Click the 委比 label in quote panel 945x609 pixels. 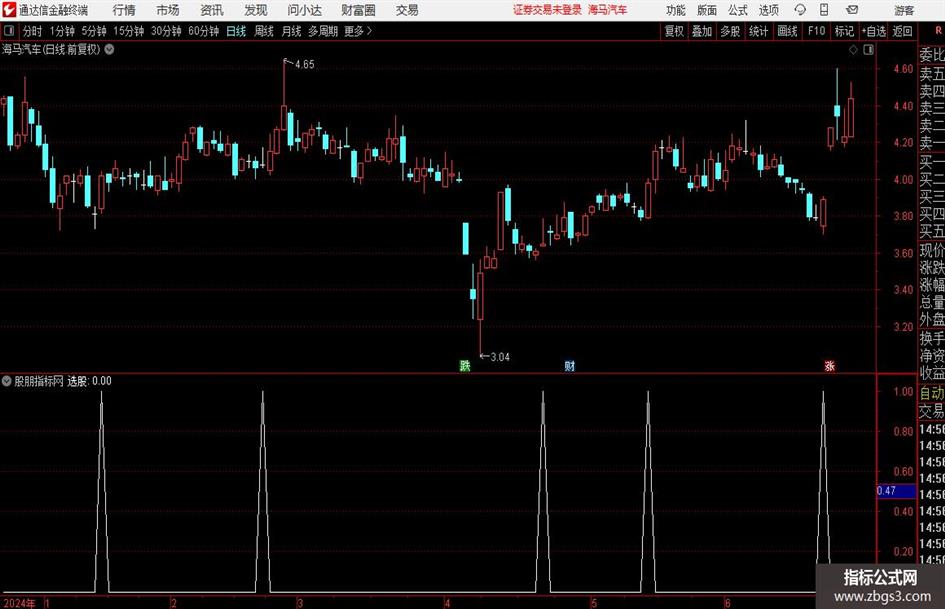[932, 55]
